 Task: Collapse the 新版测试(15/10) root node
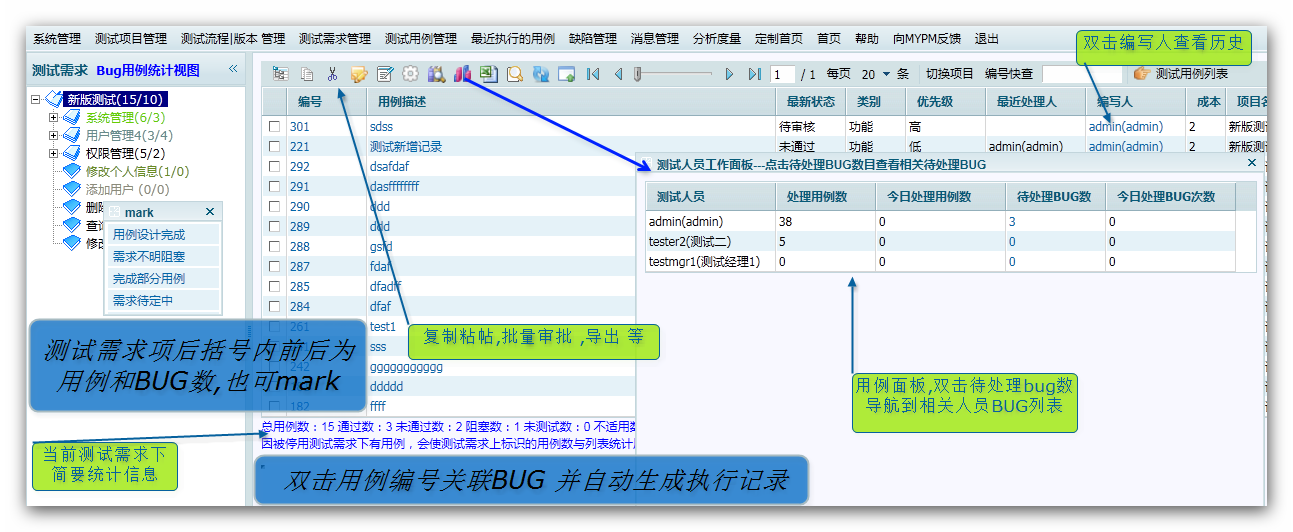coord(36,100)
